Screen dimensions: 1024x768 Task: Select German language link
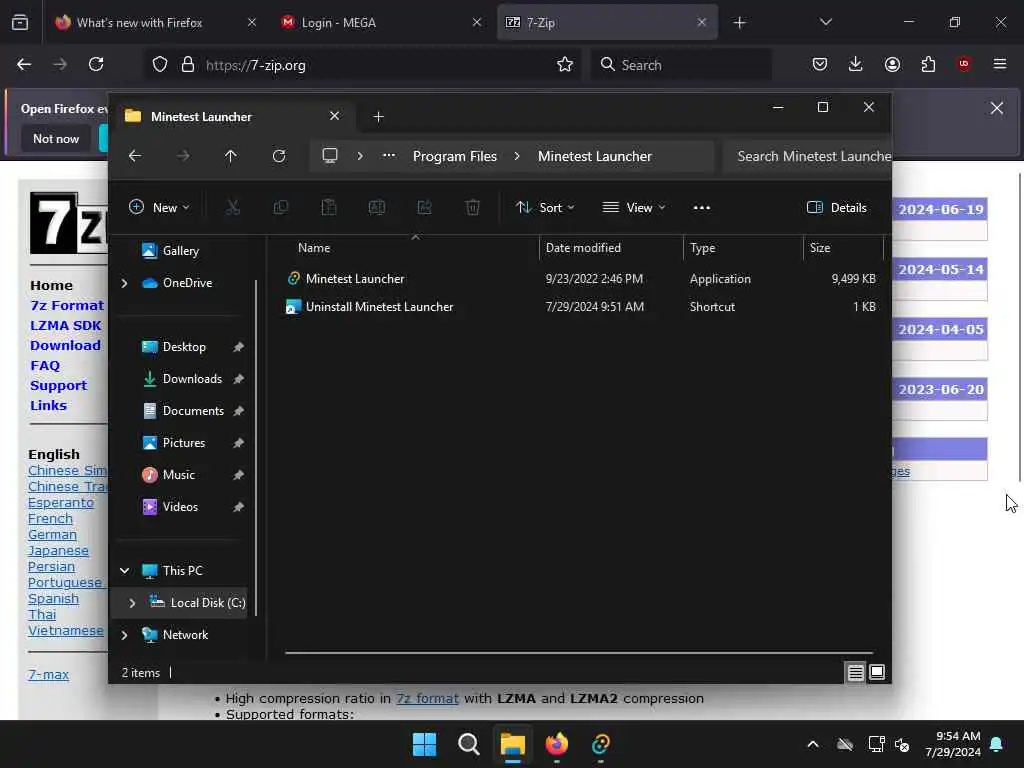[52, 535]
